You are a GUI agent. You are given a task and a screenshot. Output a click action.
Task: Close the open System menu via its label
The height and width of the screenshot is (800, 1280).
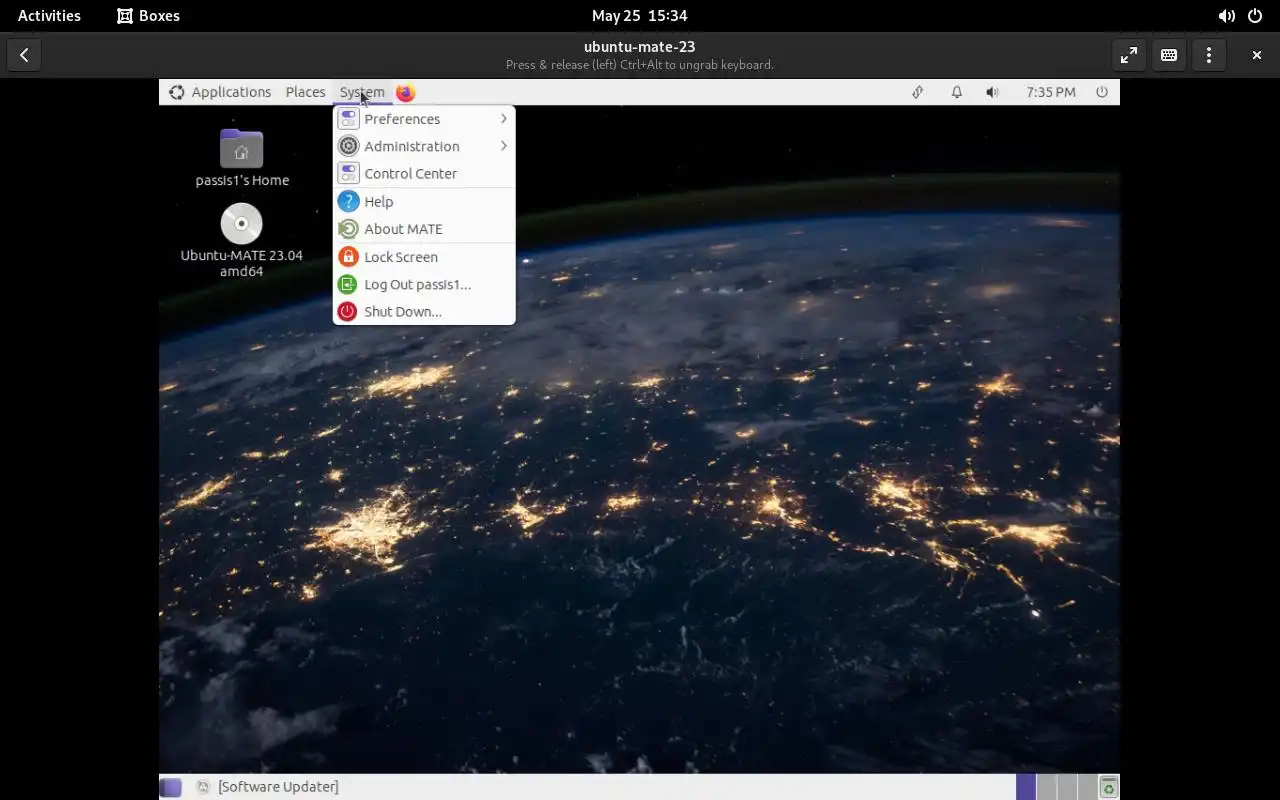coord(362,92)
